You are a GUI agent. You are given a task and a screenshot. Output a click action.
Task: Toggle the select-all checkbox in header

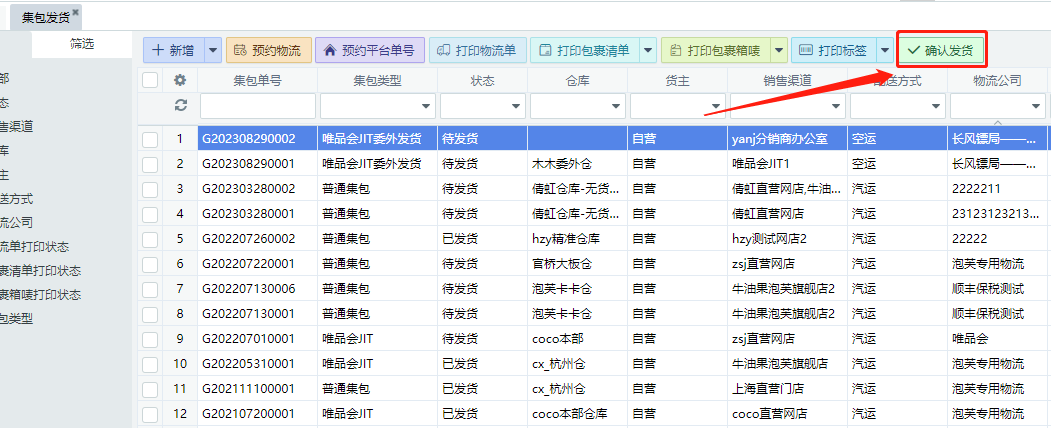(150, 81)
